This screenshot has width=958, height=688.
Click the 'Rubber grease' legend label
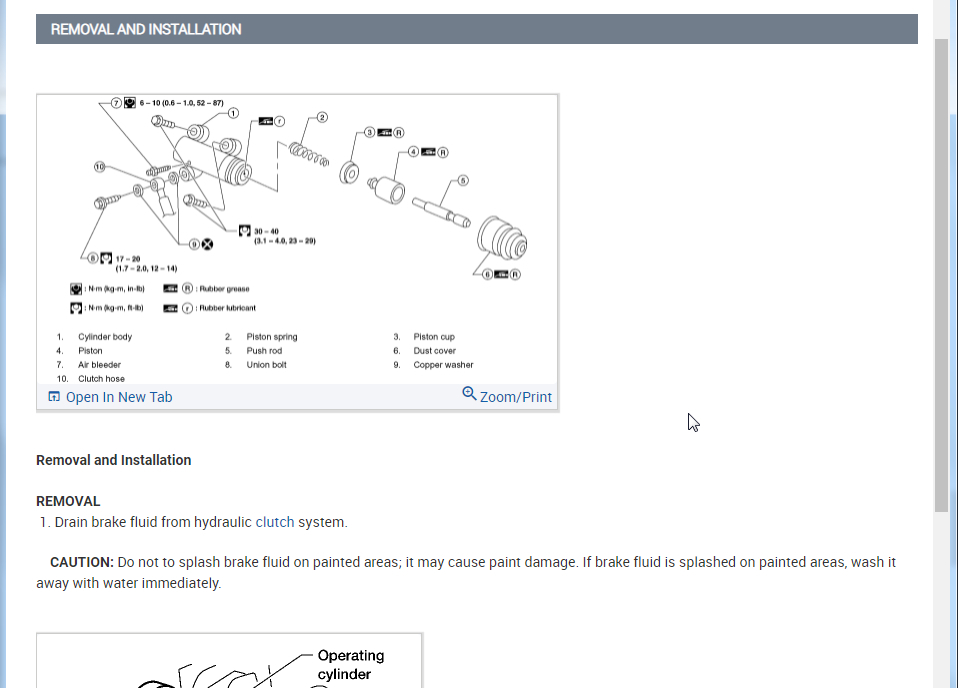[x=224, y=288]
